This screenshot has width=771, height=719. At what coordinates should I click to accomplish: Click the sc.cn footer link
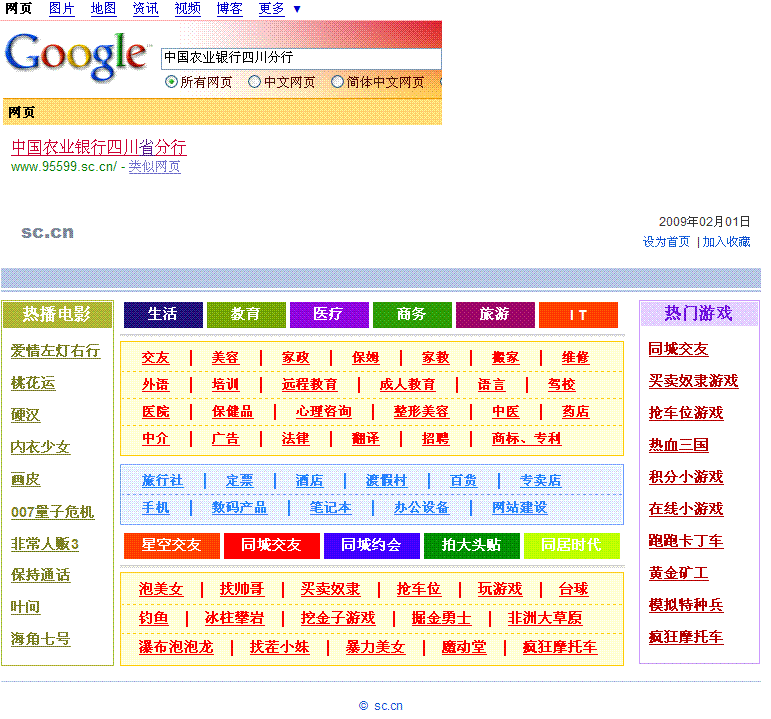point(388,706)
